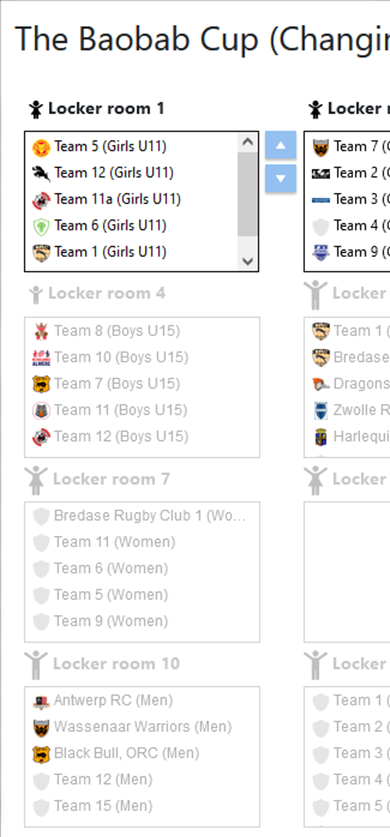Click the Team 10 (Boys U15) logo
Viewport: 390px width, 837px height.
(41, 358)
